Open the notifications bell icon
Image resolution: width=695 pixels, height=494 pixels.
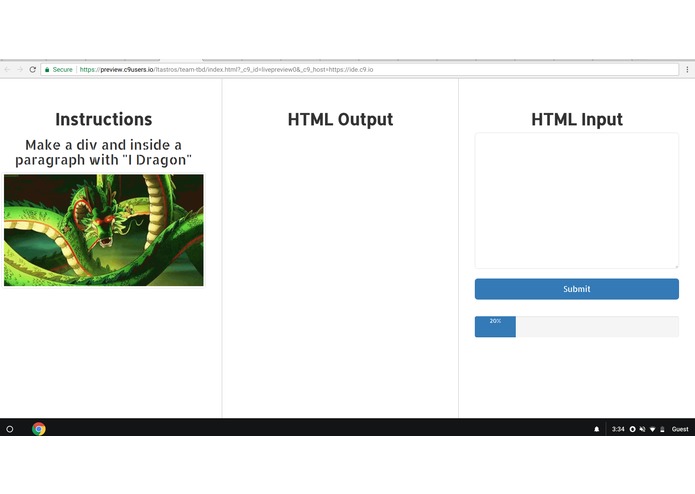click(597, 429)
